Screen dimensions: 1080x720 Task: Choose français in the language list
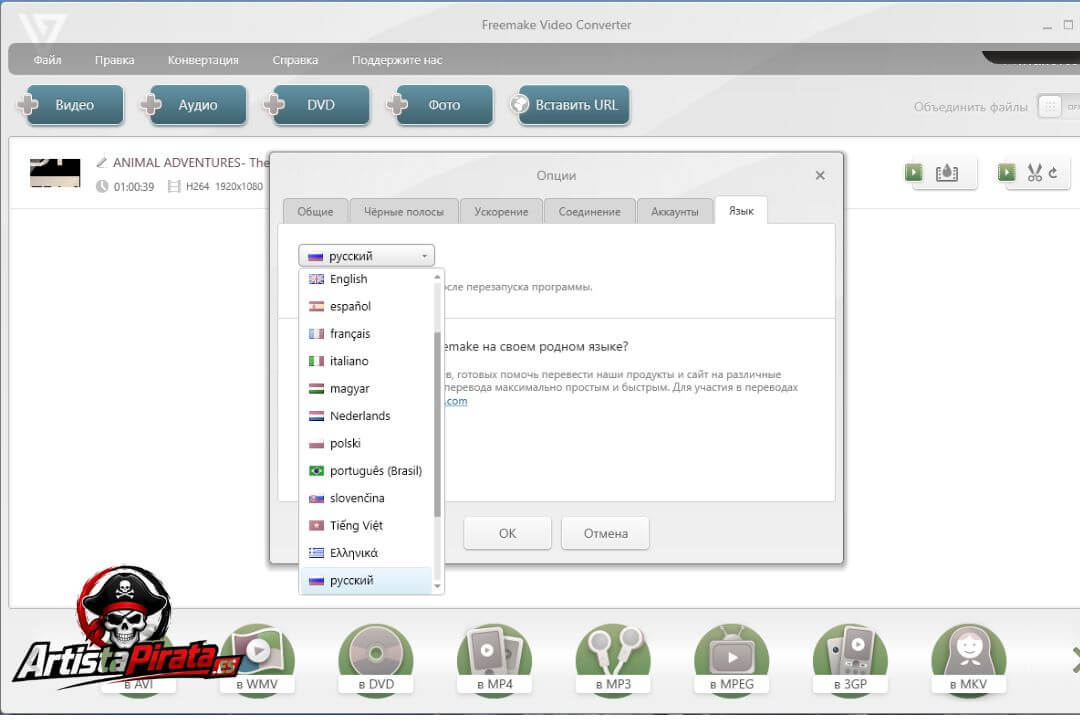(x=367, y=333)
